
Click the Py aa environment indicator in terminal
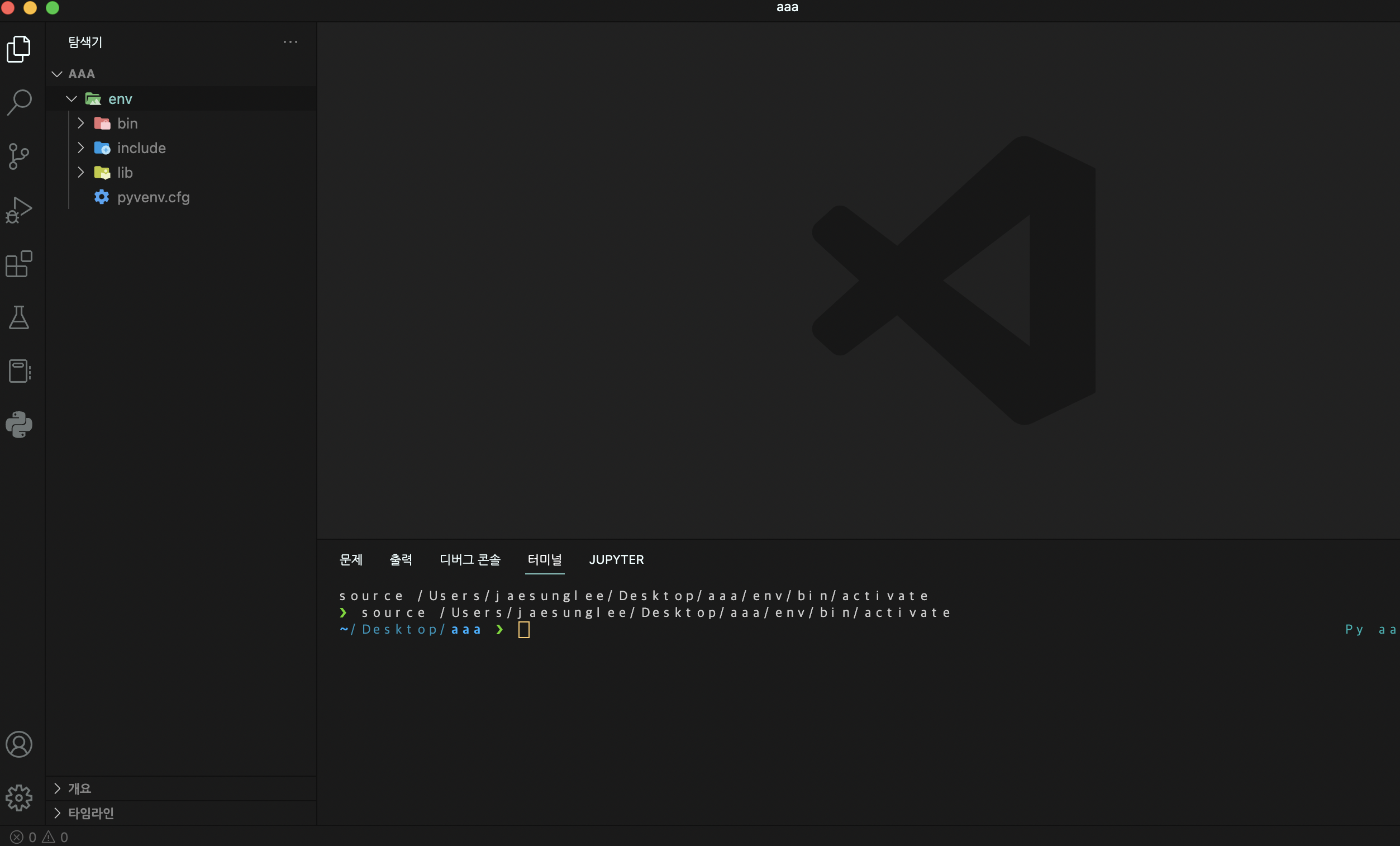coord(1370,630)
